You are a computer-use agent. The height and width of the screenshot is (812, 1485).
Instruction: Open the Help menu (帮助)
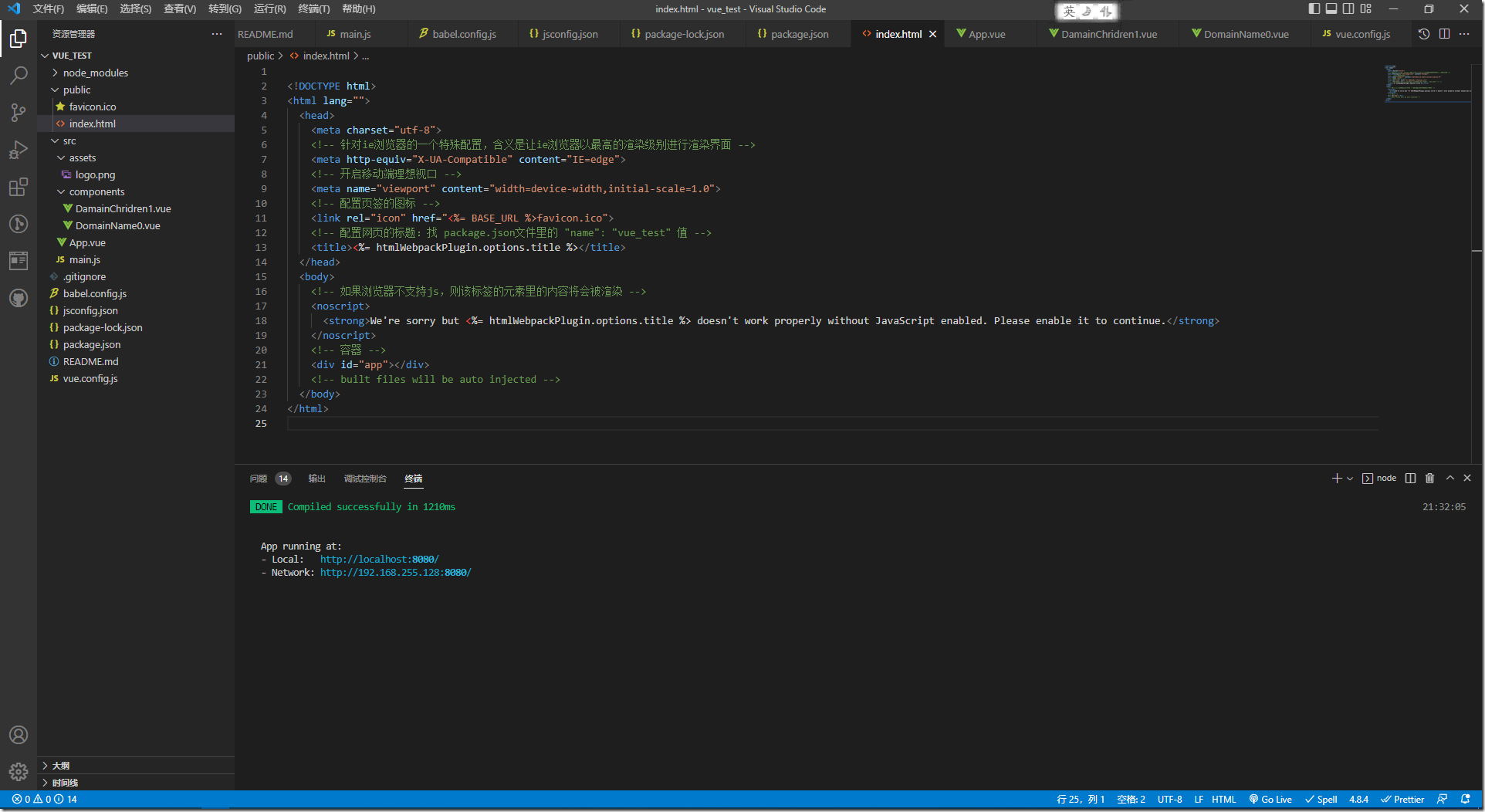(x=358, y=9)
